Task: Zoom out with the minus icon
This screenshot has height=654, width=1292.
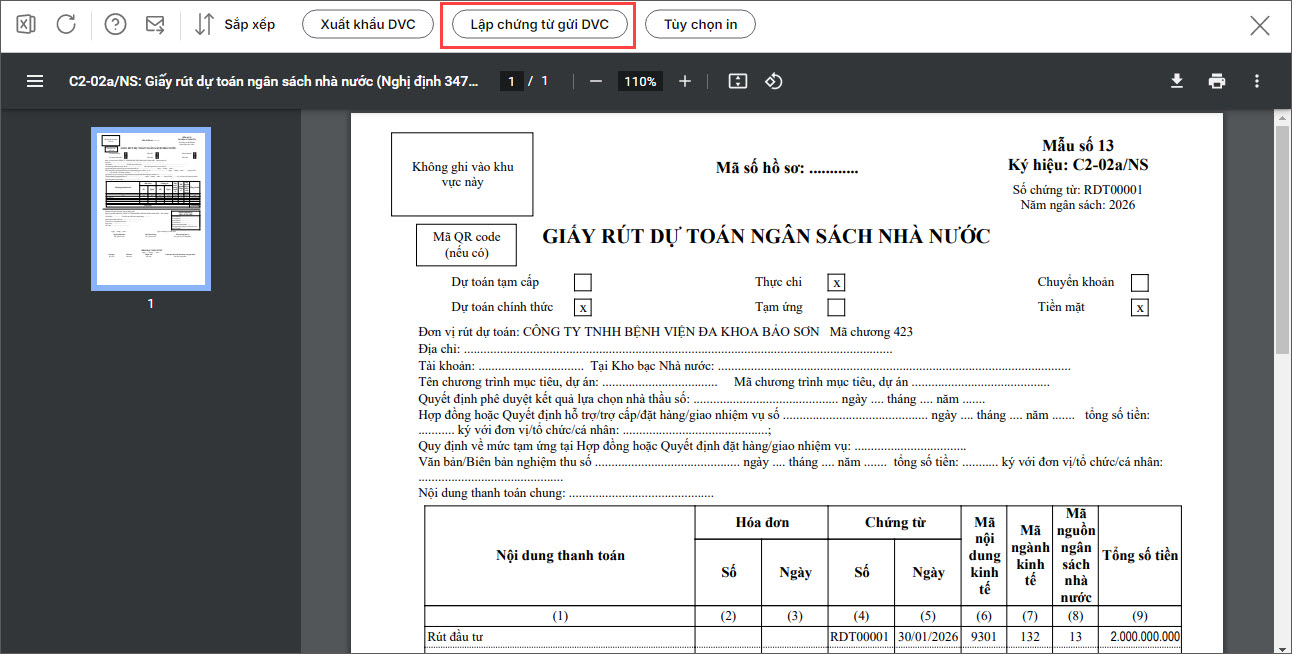Action: [596, 81]
